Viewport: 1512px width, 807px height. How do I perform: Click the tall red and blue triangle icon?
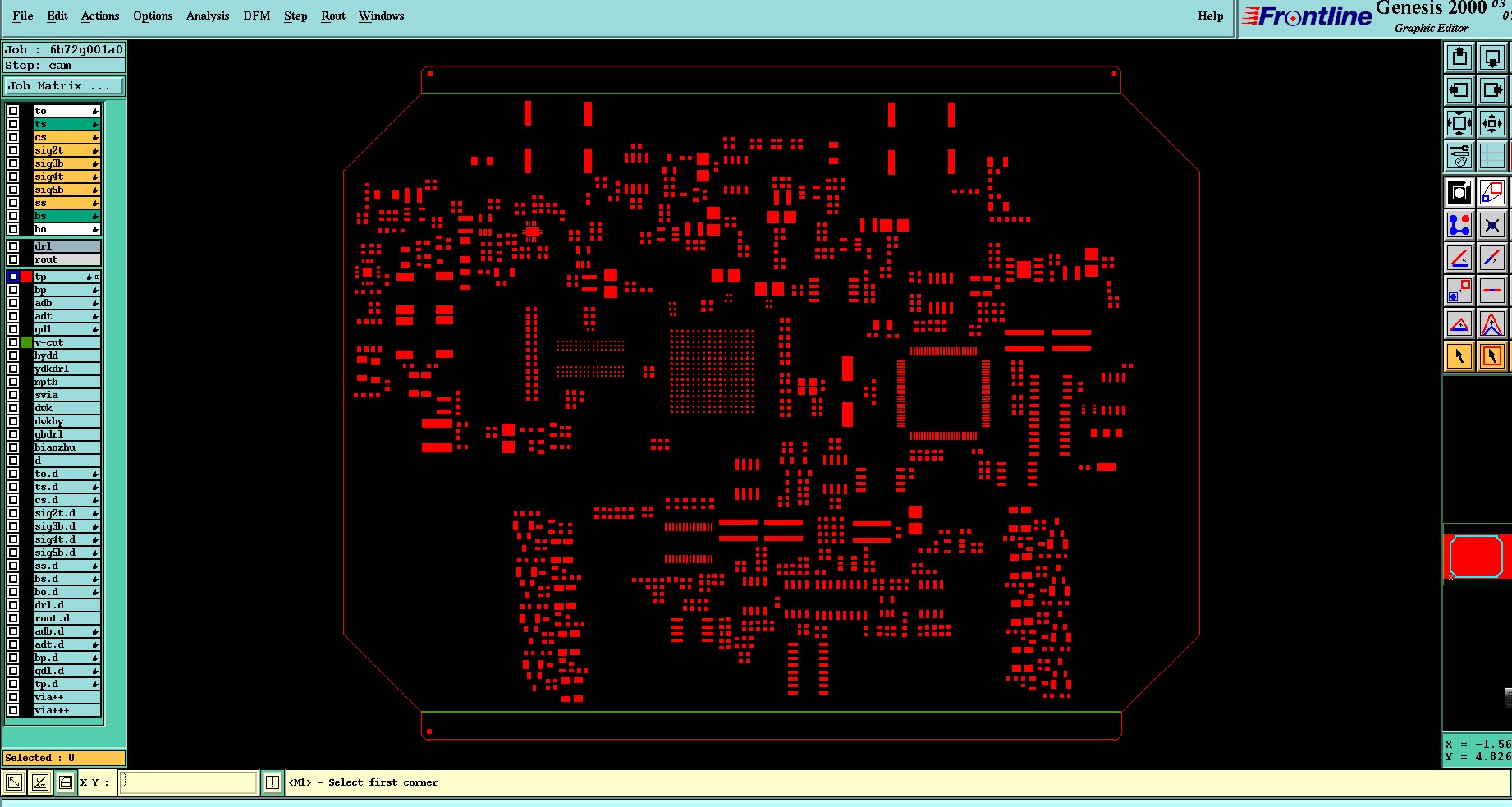(1492, 323)
